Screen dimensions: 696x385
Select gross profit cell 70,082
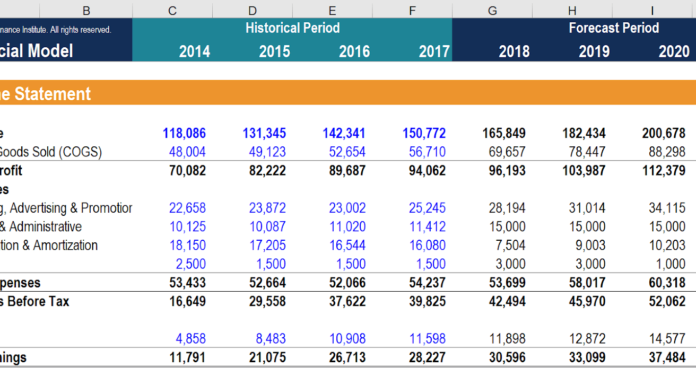coord(187,171)
